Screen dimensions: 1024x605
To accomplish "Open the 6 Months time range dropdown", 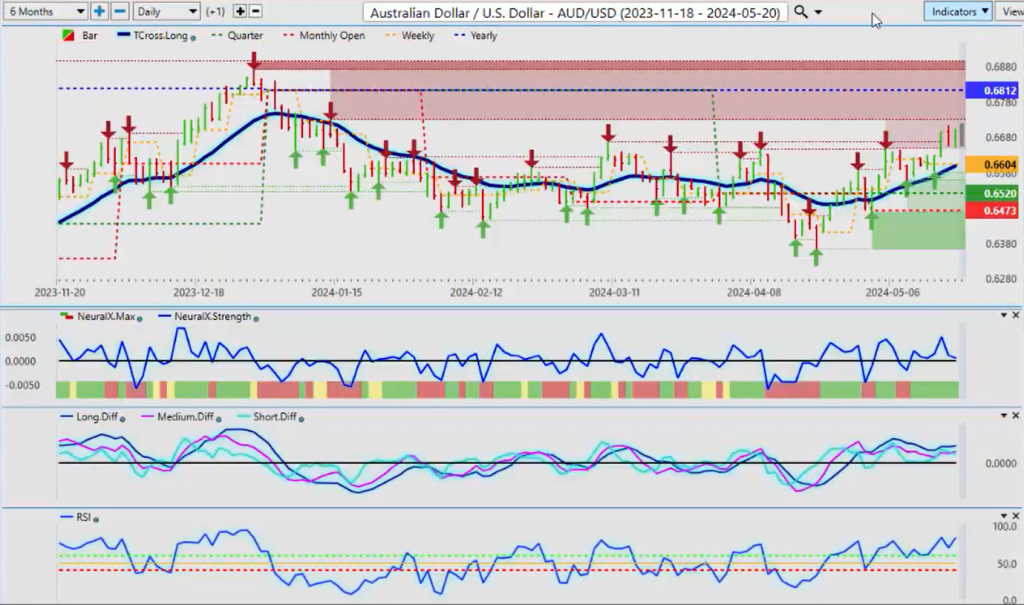I will 45,11.
